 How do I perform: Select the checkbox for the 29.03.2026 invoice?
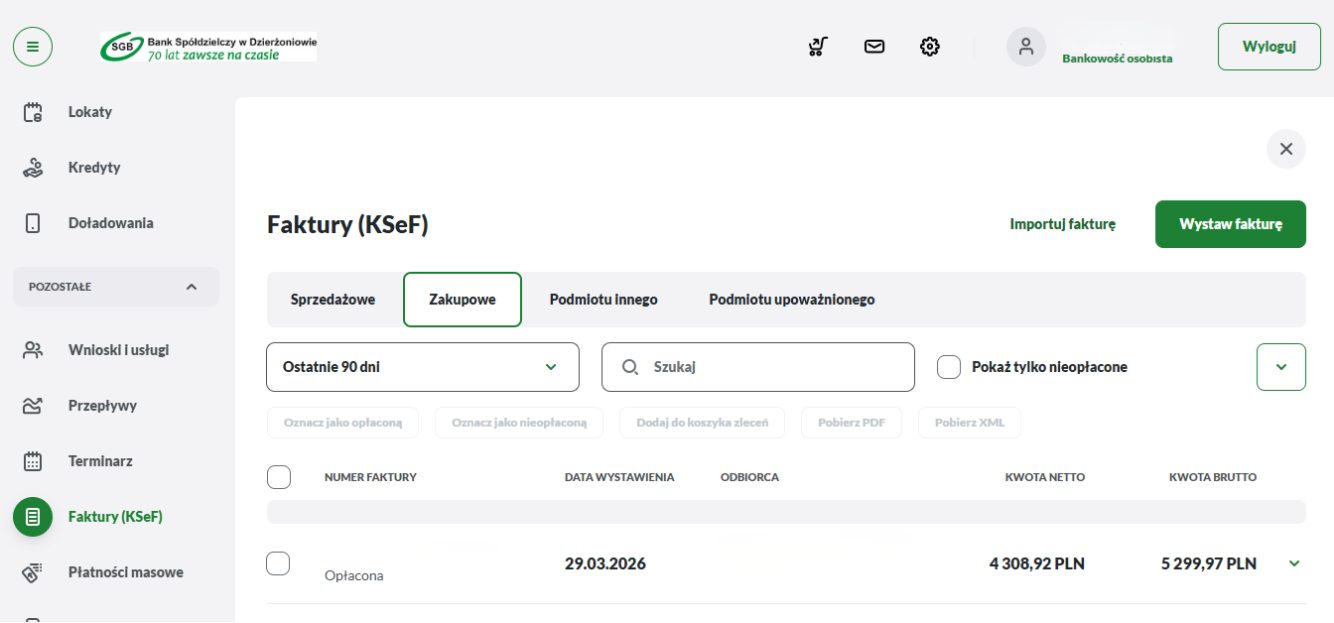coord(278,564)
